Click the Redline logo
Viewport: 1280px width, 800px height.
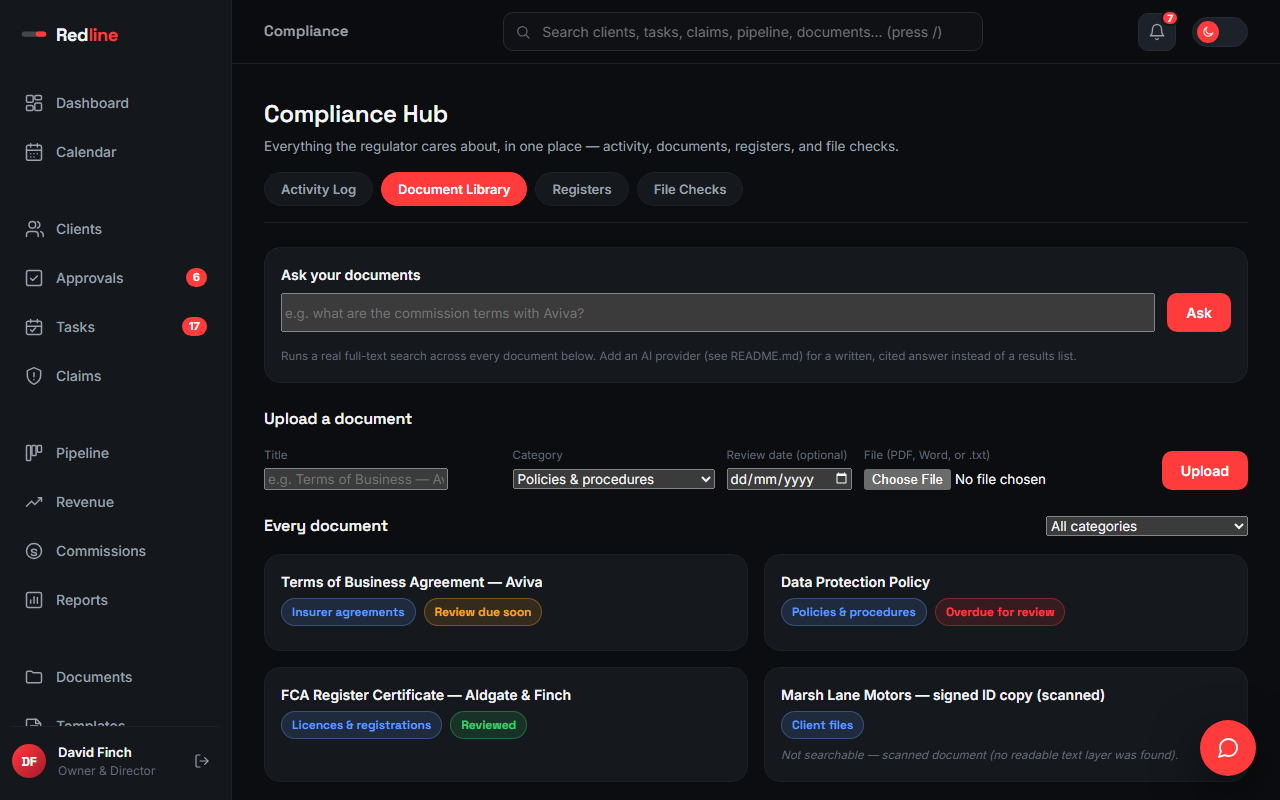(70, 35)
